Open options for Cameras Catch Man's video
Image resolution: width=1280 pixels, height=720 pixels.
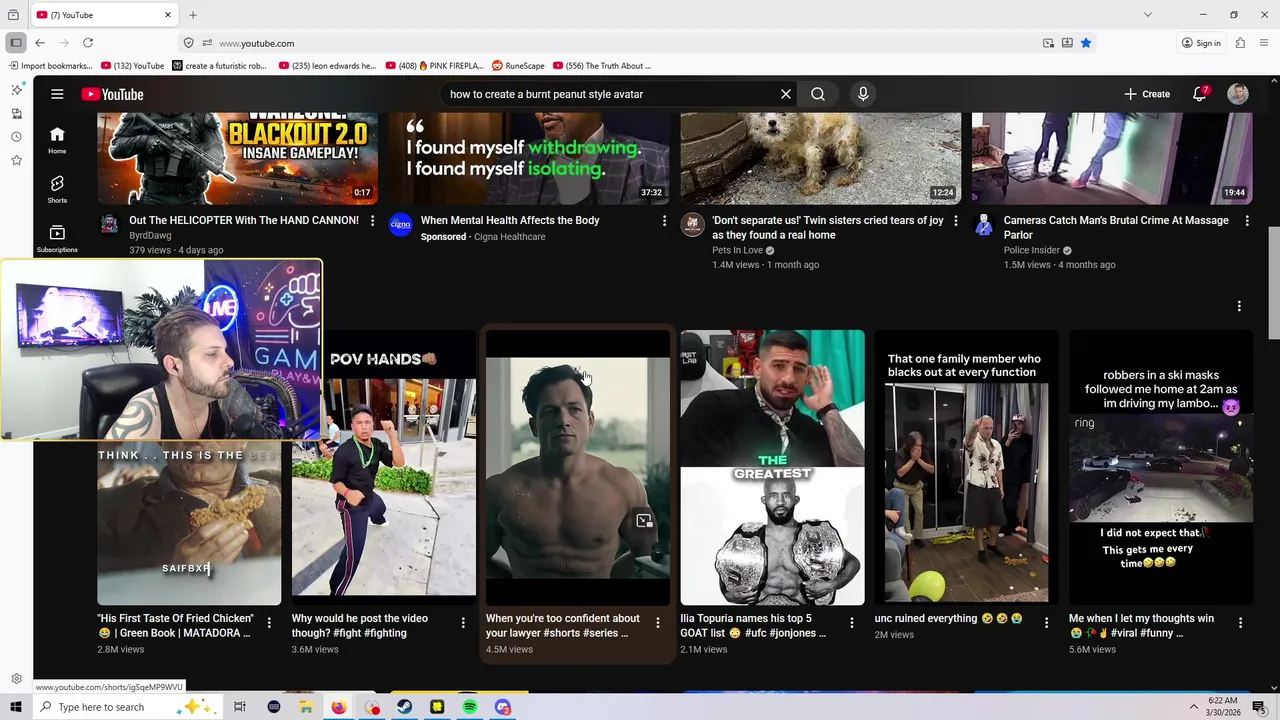(x=1247, y=221)
